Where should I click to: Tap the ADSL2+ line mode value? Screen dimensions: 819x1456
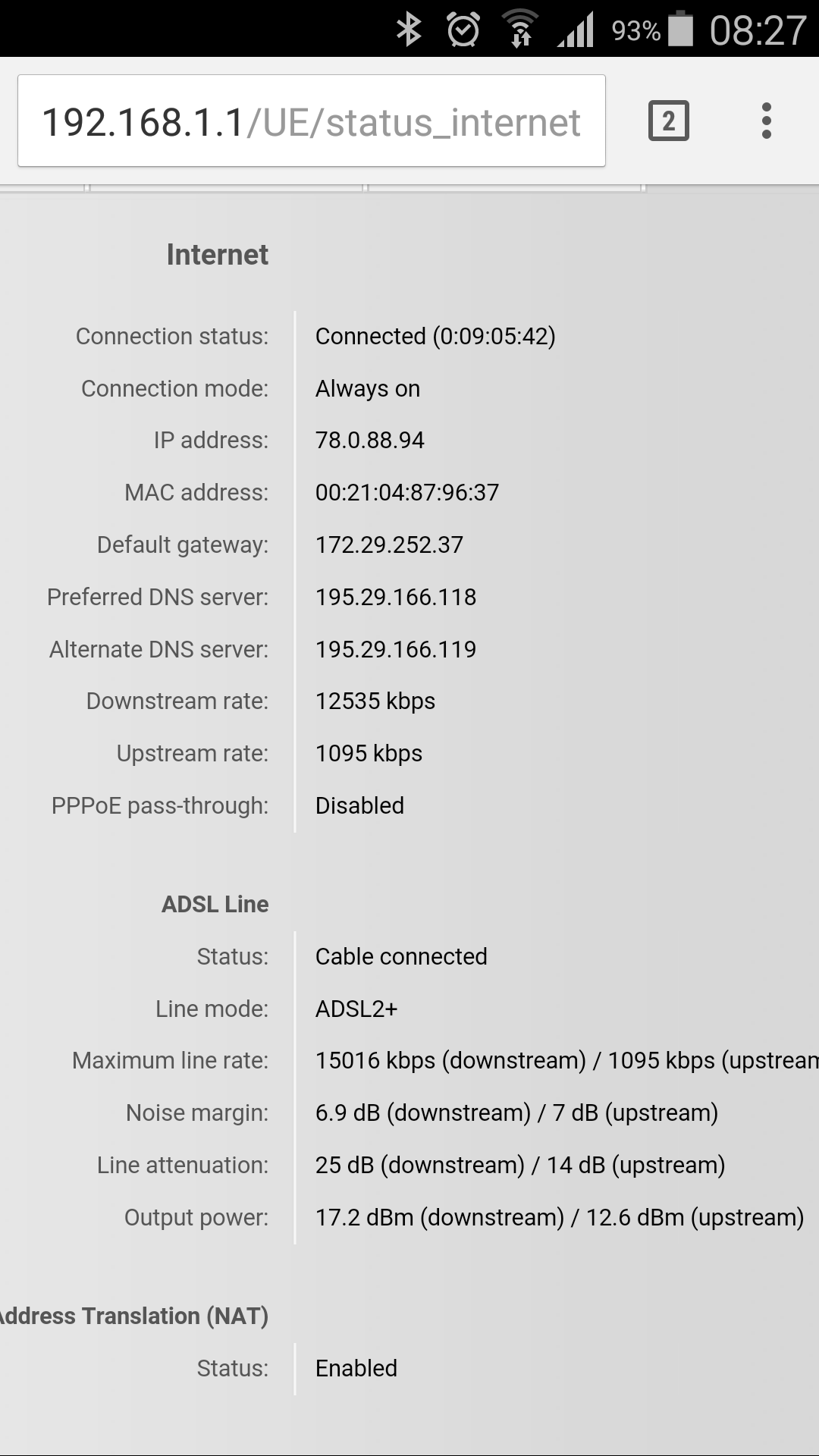pyautogui.click(x=356, y=1009)
